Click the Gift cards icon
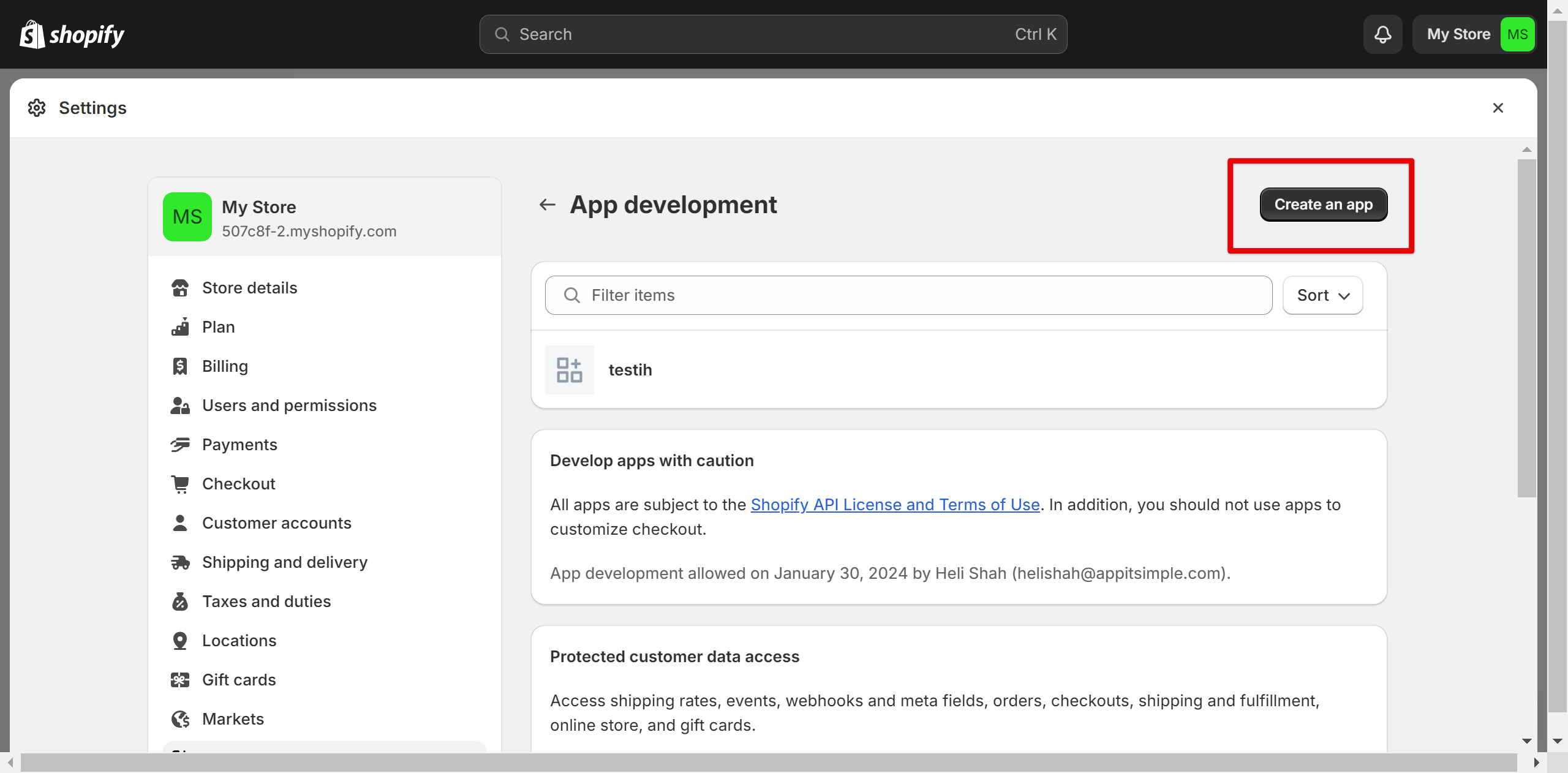The image size is (1568, 773). click(180, 680)
